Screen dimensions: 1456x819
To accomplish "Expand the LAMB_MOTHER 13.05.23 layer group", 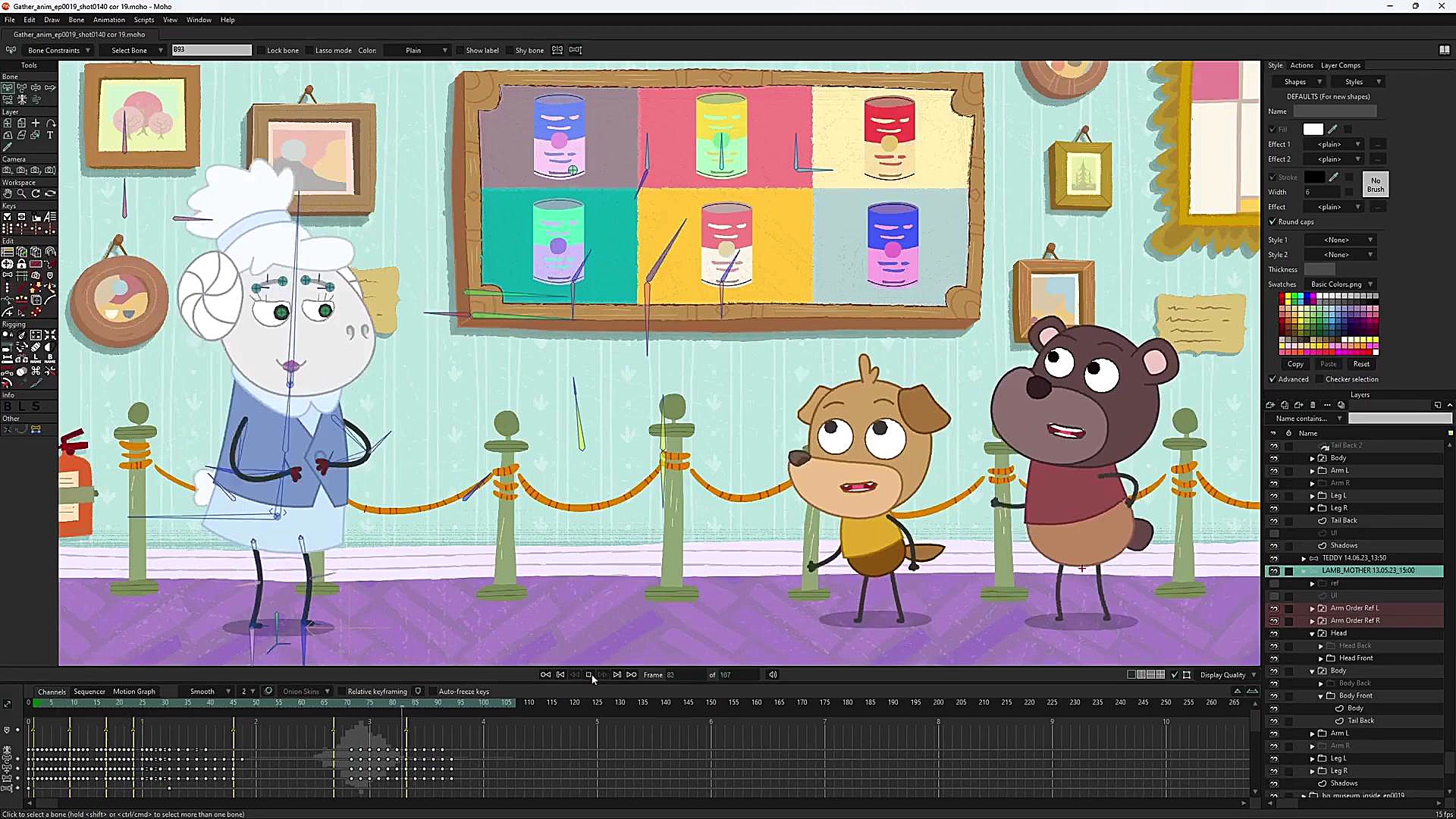I will click(1304, 570).
